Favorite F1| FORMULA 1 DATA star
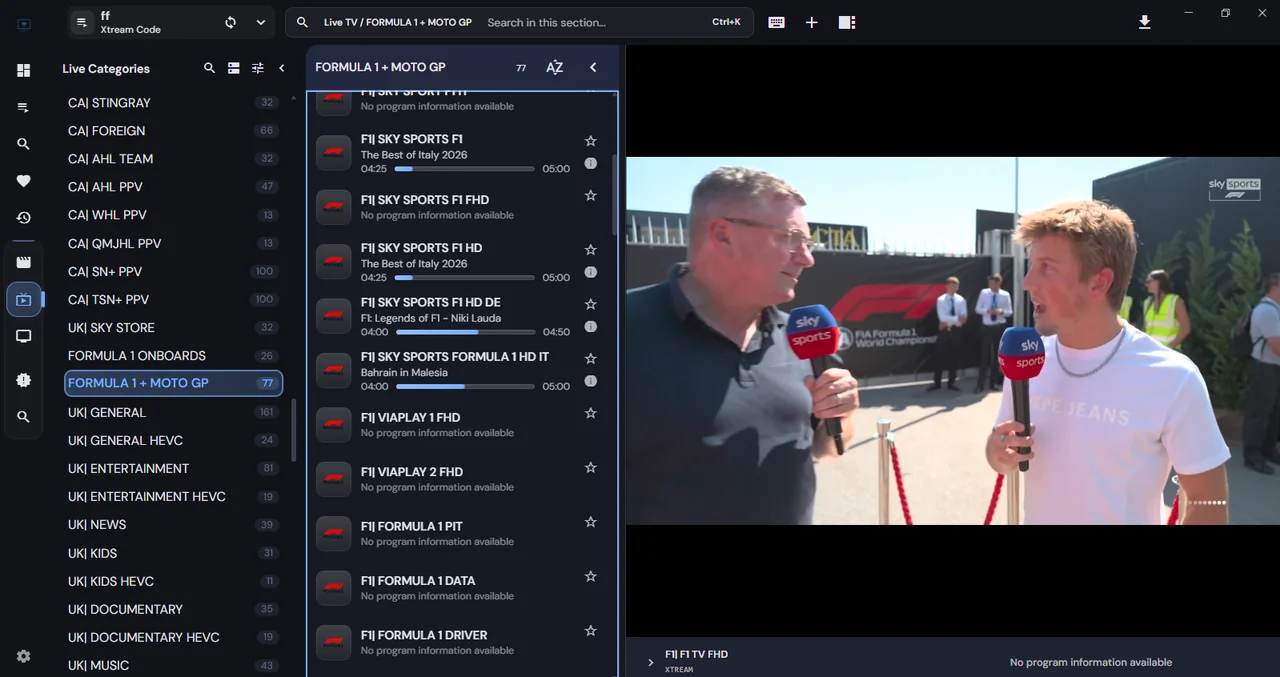This screenshot has height=677, width=1280. tap(590, 576)
